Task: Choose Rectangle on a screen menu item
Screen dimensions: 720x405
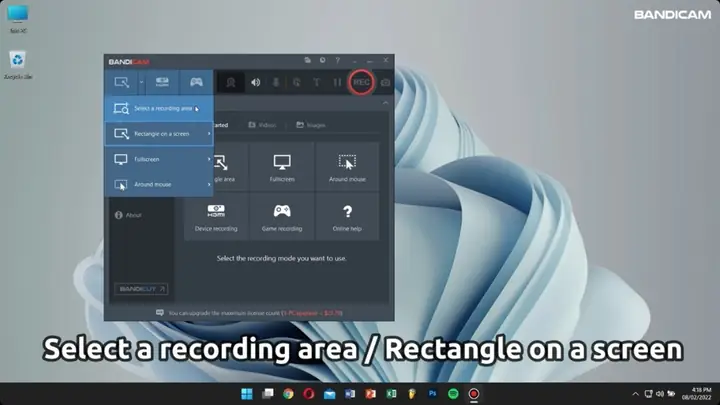Action: pyautogui.click(x=159, y=134)
